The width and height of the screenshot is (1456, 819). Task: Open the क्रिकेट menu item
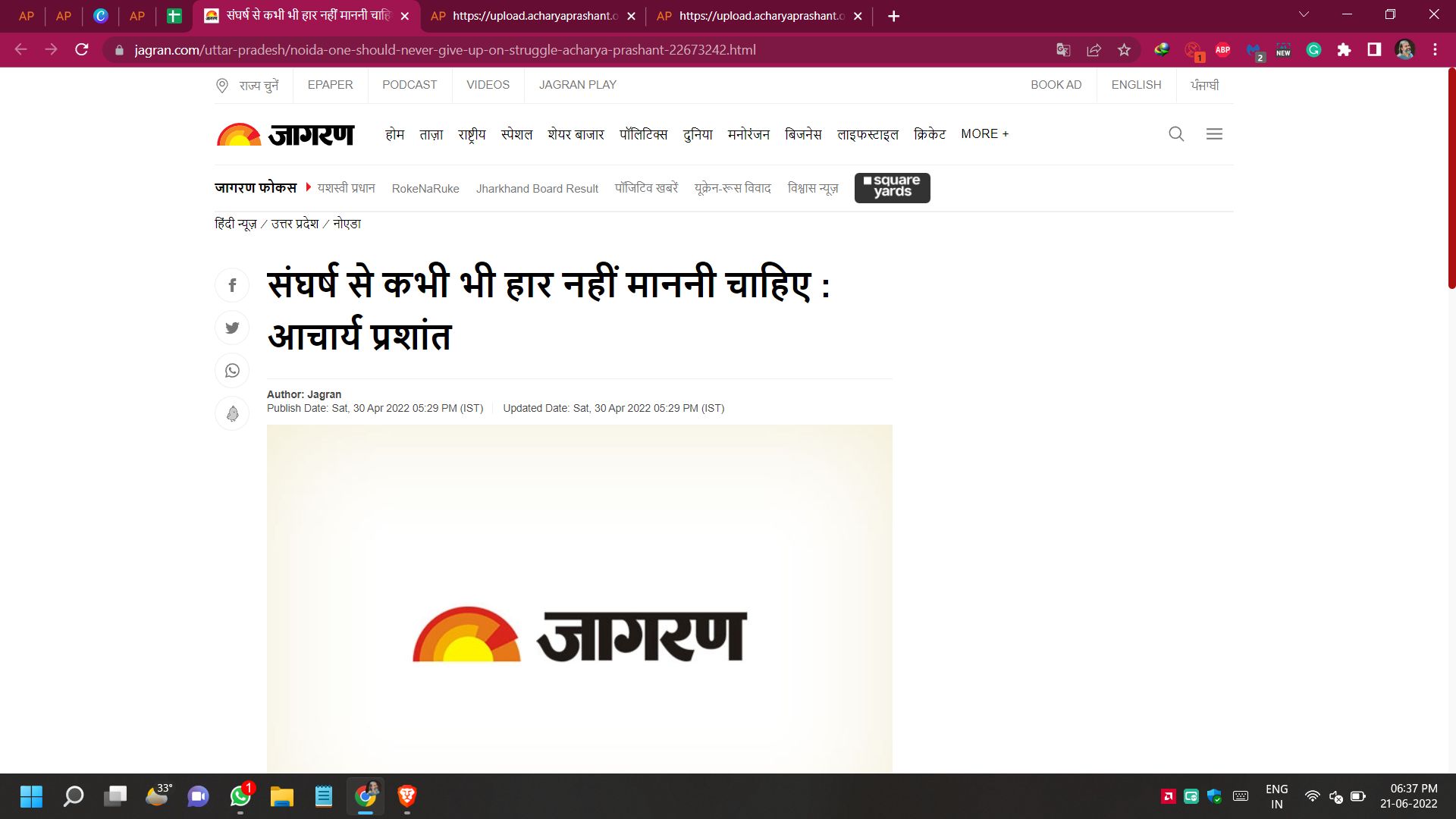point(930,134)
